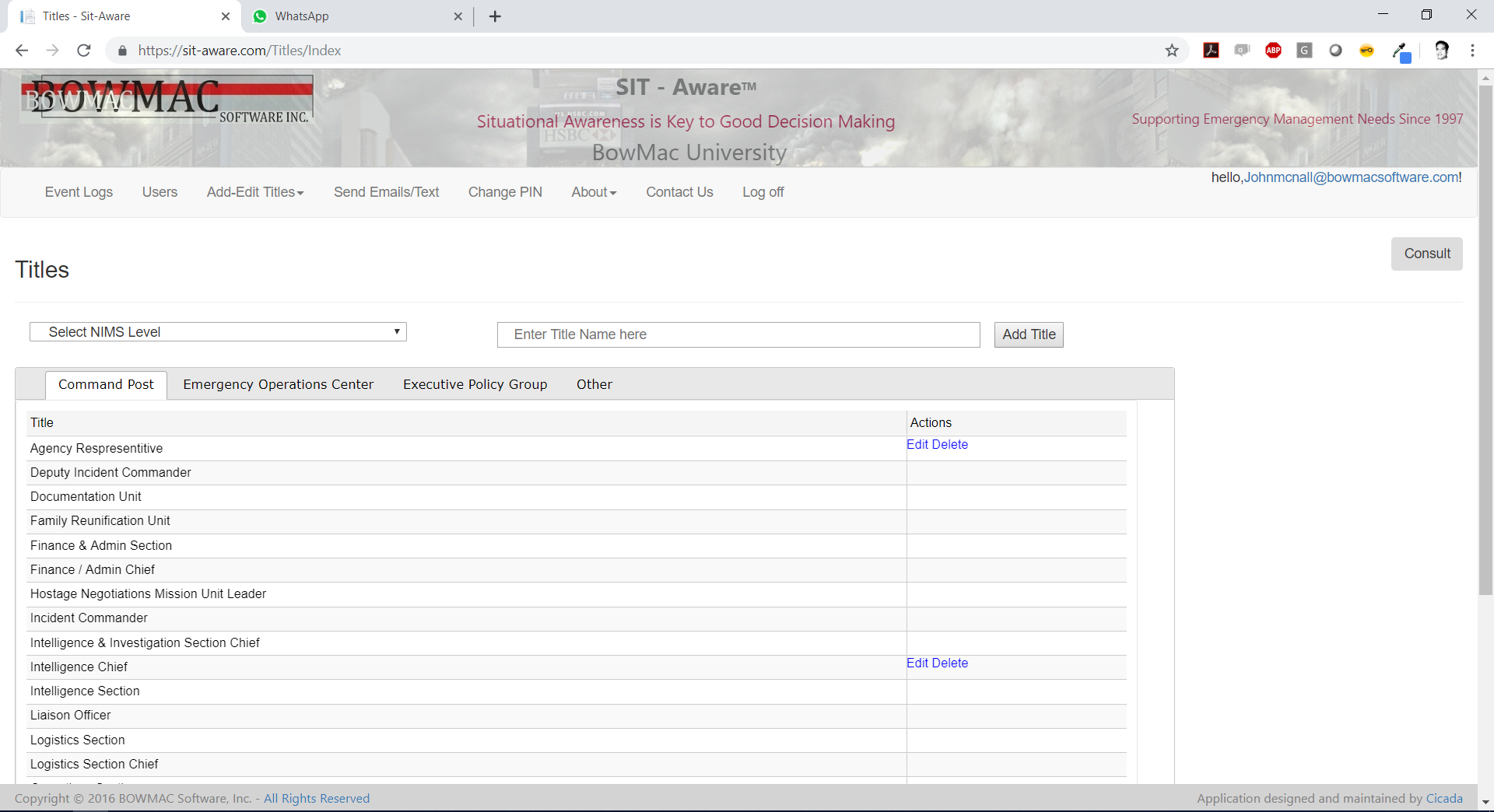
Task: Select the Documentation Unit row
Action: [x=577, y=497]
